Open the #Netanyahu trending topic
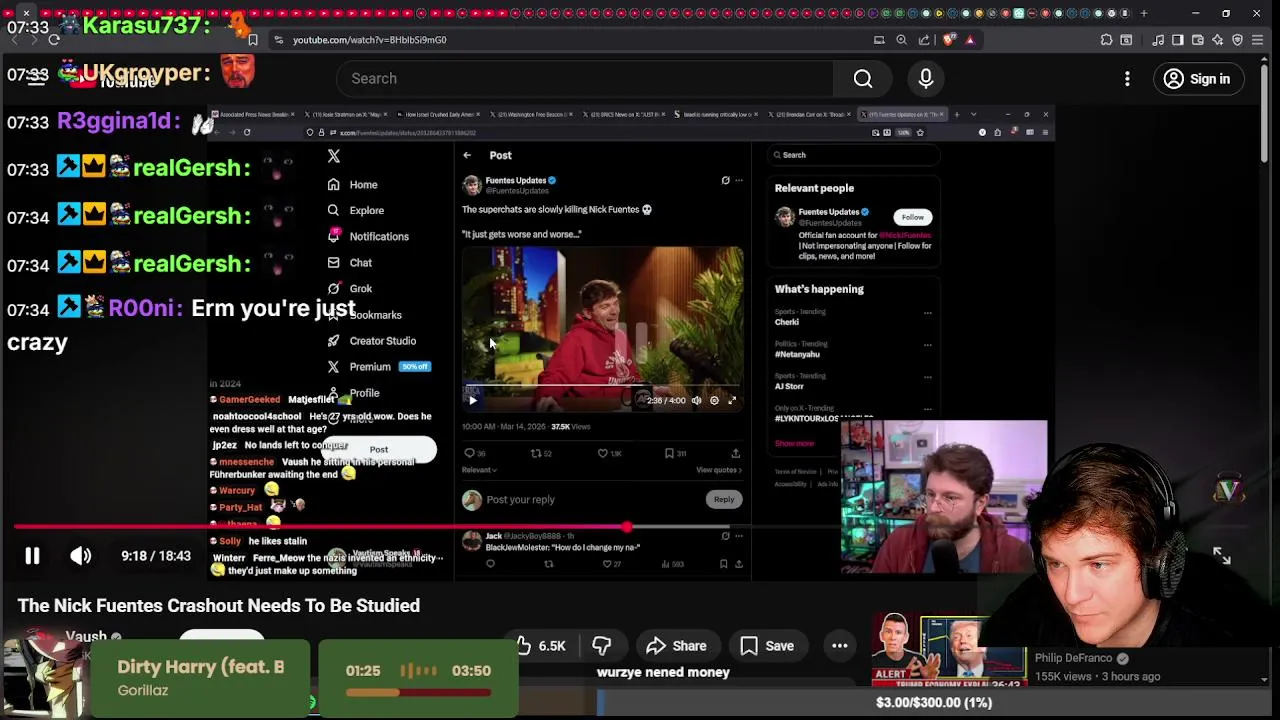Viewport: 1280px width, 720px height. [797, 354]
